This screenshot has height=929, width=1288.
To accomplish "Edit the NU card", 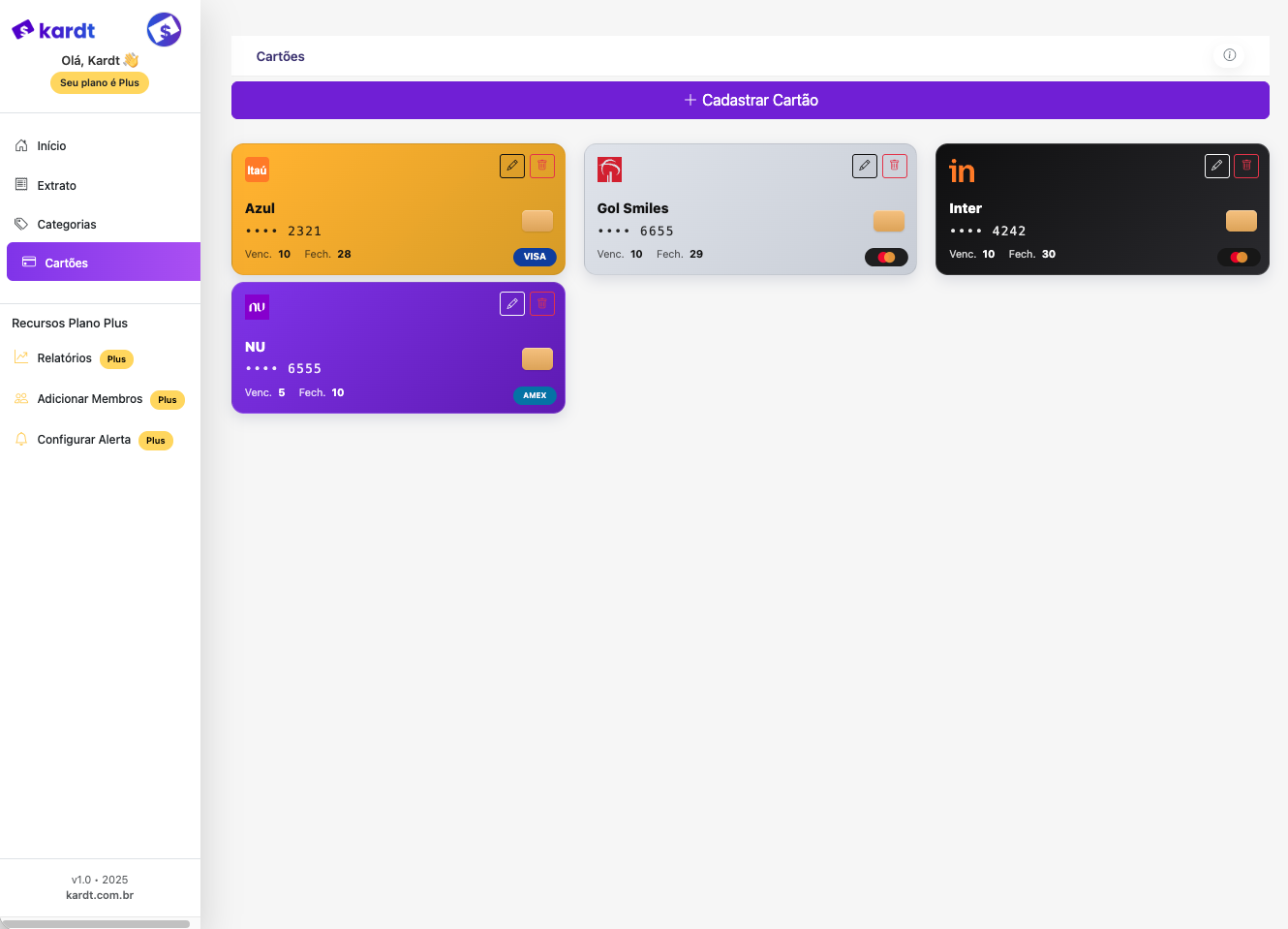I will [x=512, y=304].
